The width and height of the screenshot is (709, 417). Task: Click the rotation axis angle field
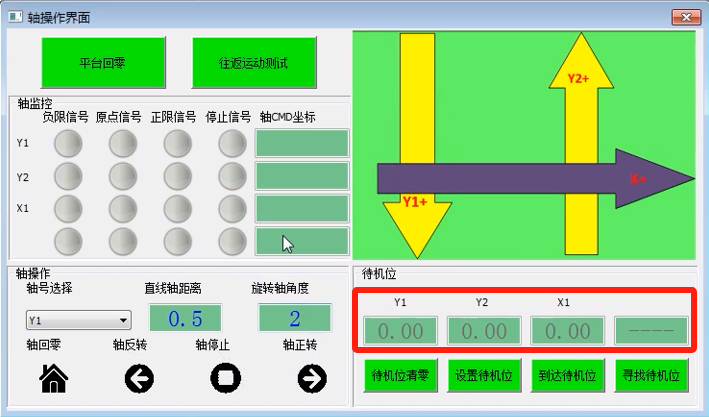pos(294,319)
